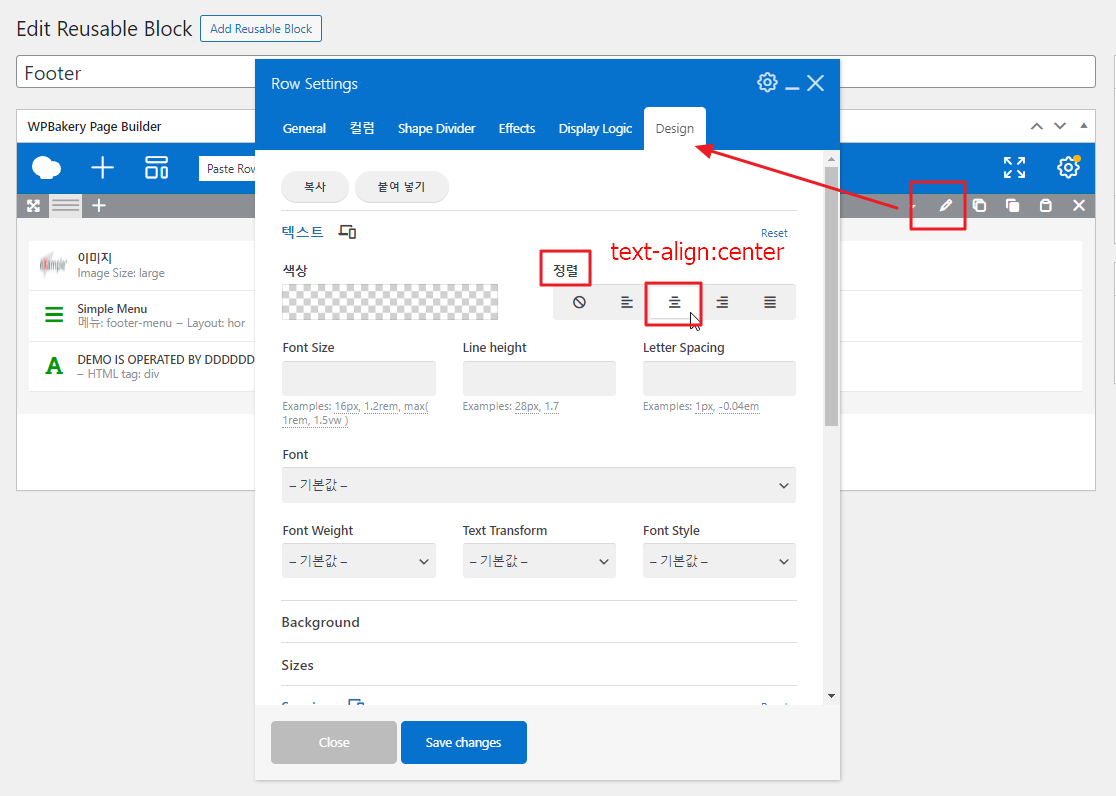Set text alignment to justify
Image resolution: width=1116 pixels, height=796 pixels.
[x=769, y=302]
